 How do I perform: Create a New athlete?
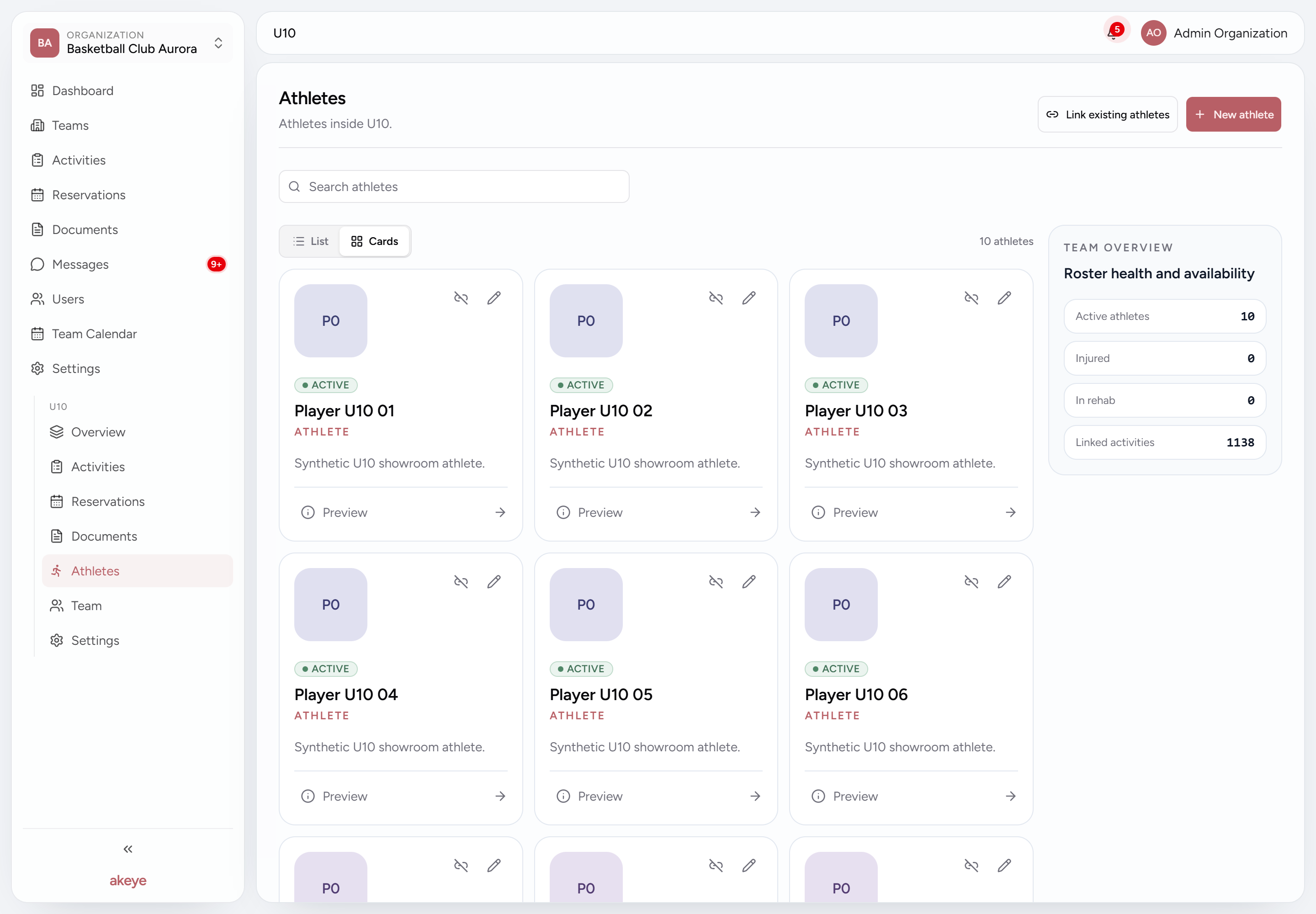tap(1234, 115)
